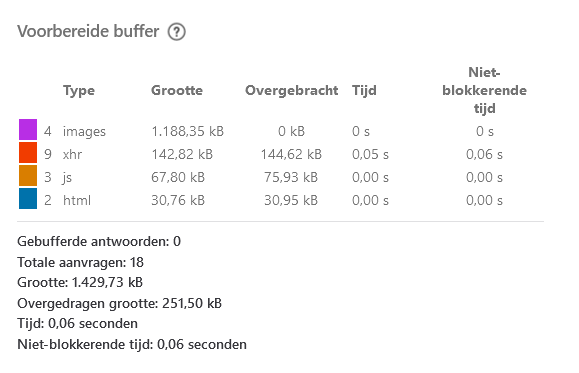
Task: Select the xhr row label
Action: (72, 154)
